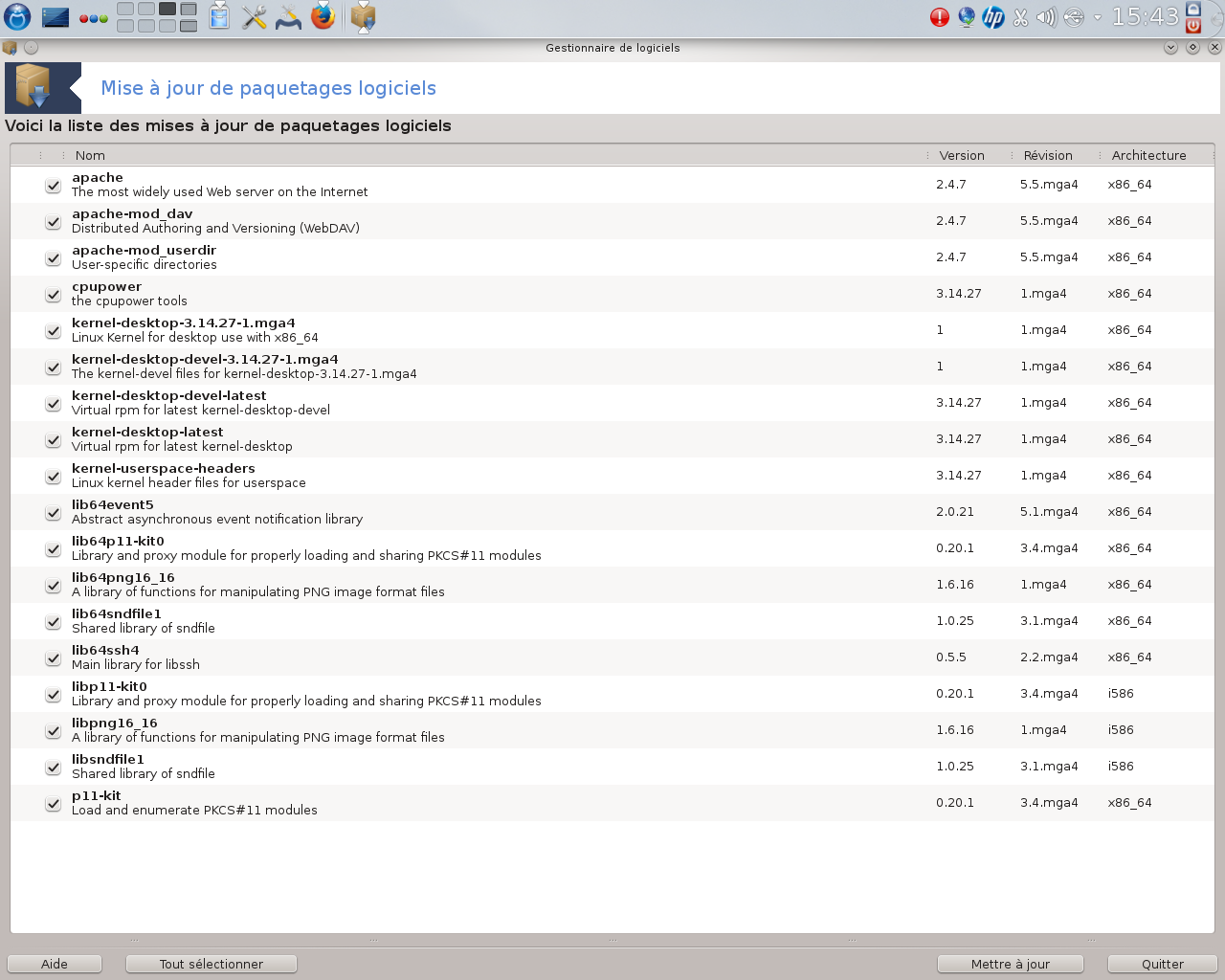Click the window menu icon in title bar
This screenshot has height=980, width=1225.
point(10,47)
